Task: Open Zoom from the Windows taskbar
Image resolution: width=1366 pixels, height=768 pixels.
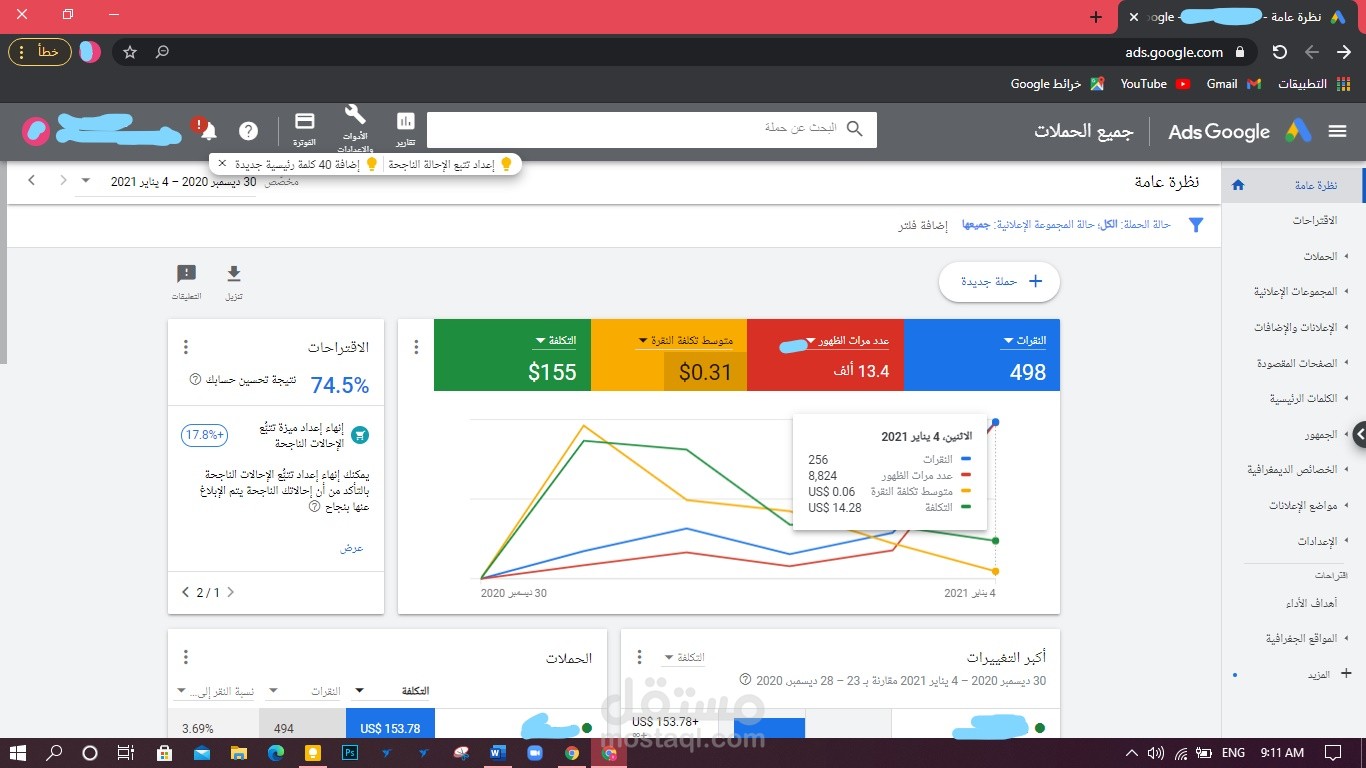Action: point(534,753)
